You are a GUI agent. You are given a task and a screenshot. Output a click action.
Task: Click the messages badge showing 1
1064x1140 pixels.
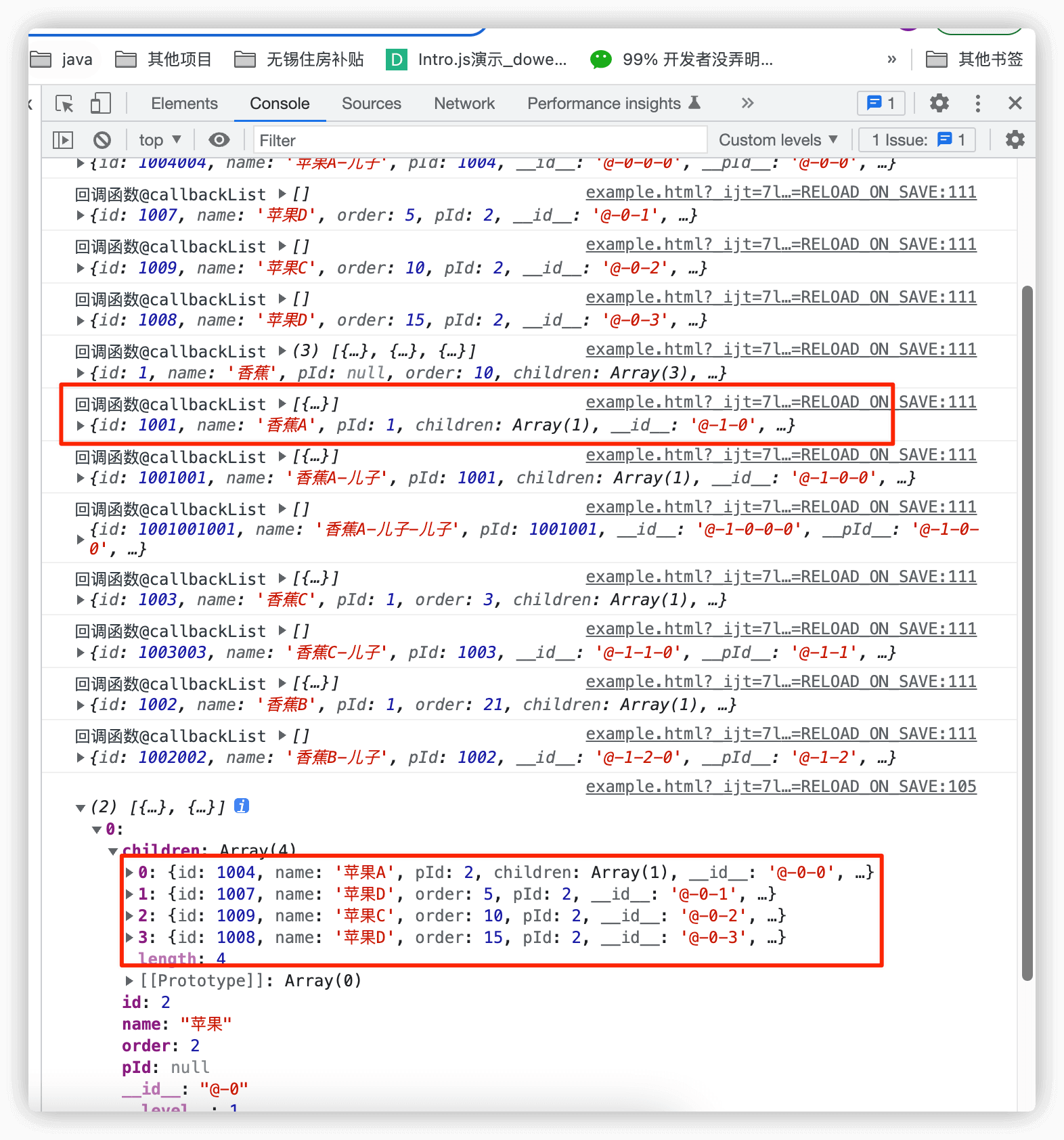tap(881, 104)
